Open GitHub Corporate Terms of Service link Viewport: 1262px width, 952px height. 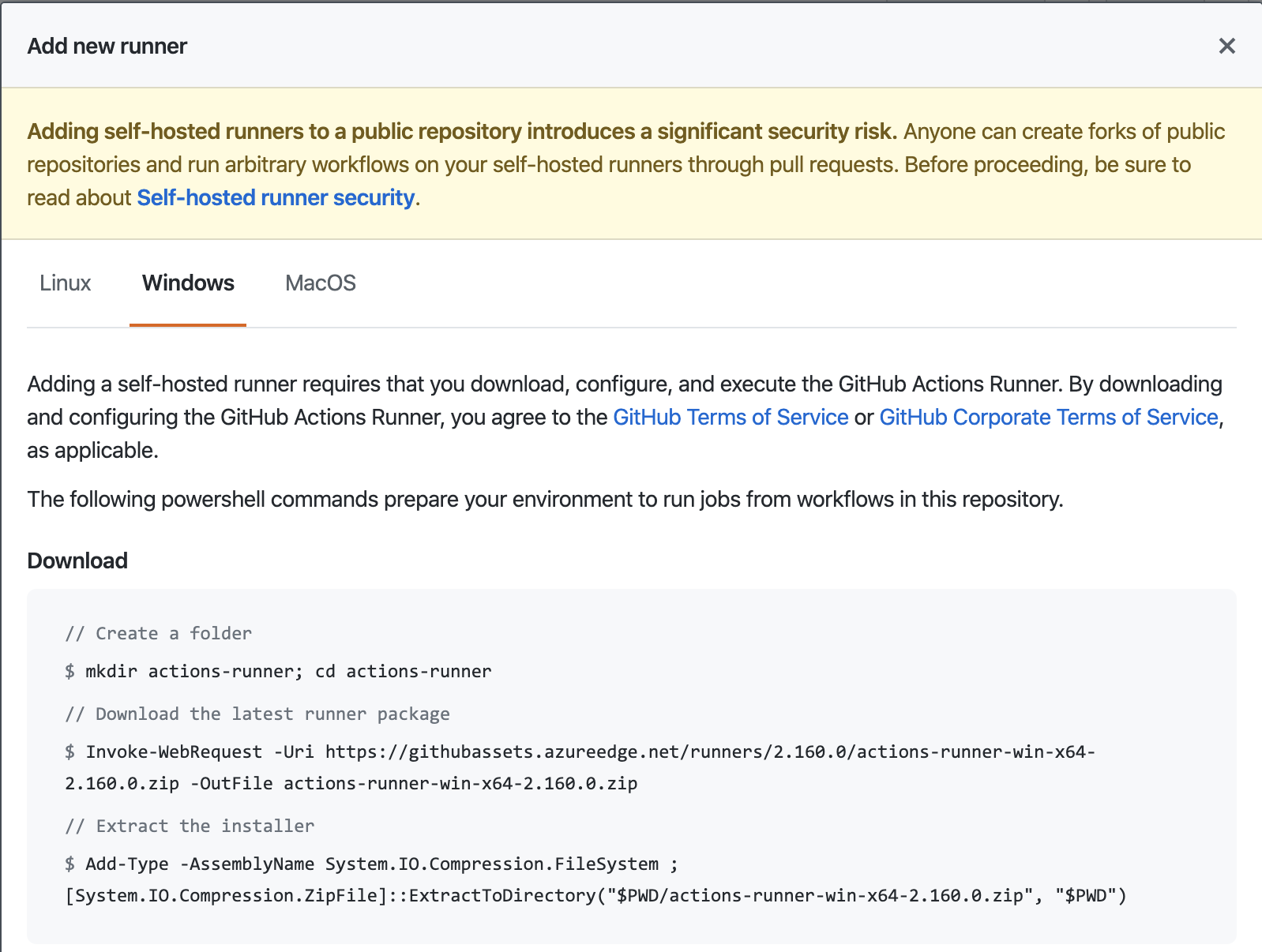click(1049, 417)
